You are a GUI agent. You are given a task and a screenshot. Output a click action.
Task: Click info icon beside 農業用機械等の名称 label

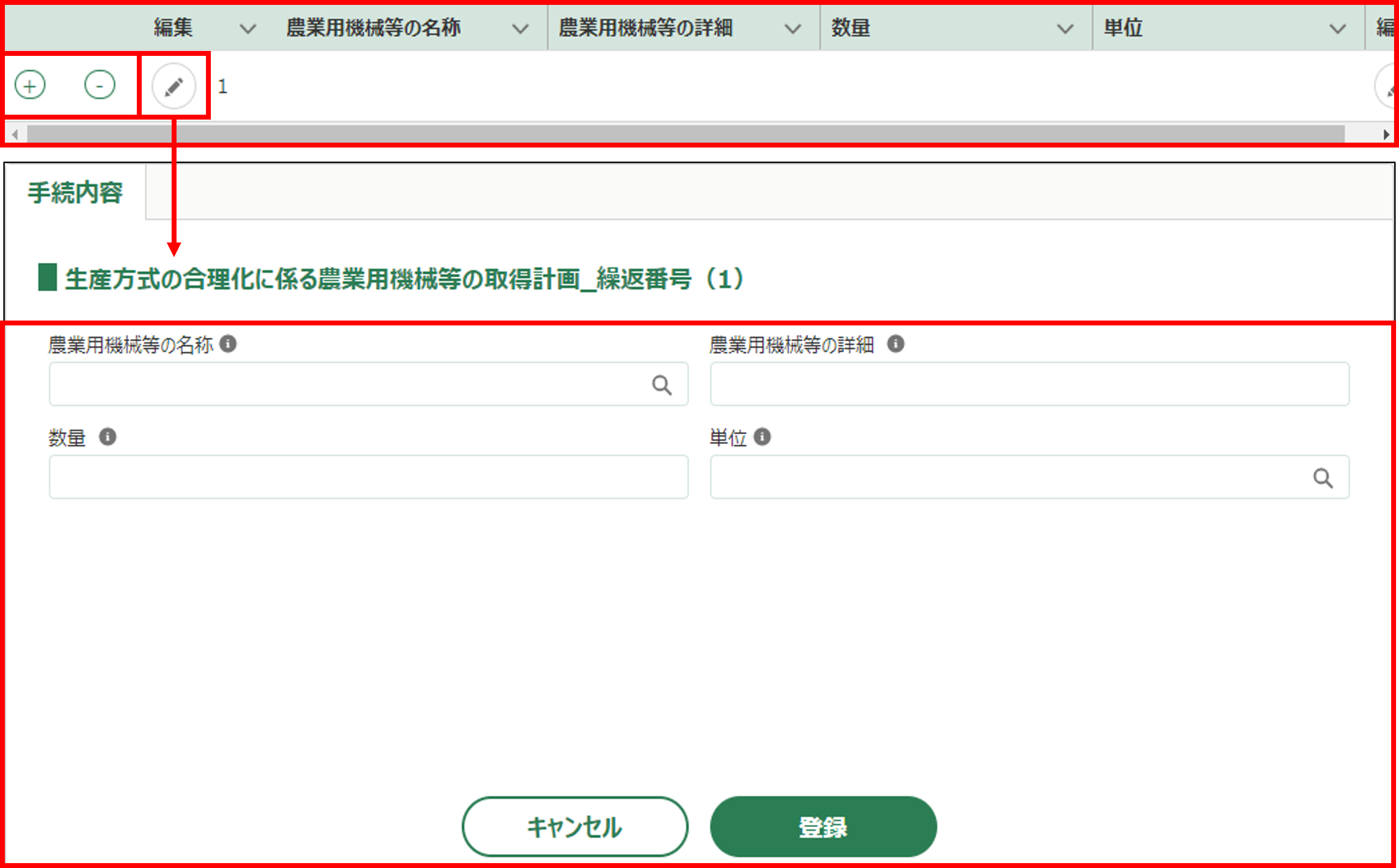[228, 344]
